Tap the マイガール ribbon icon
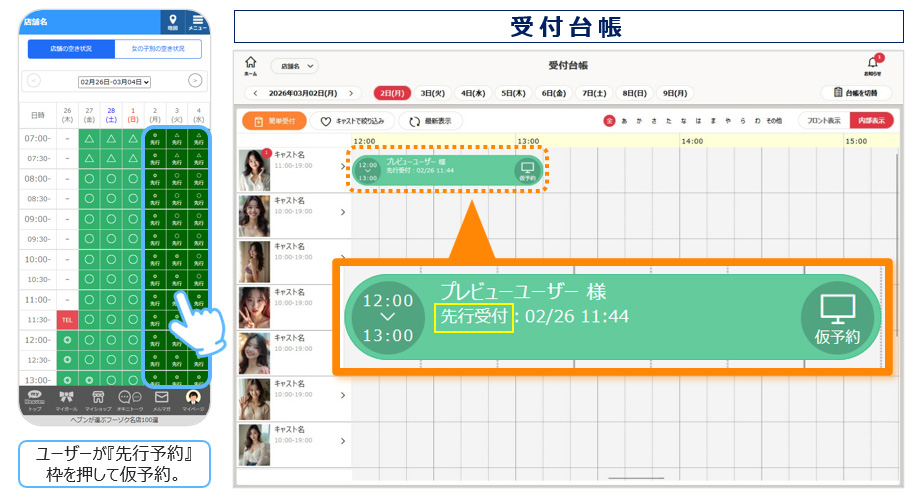912x496 pixels. click(68, 399)
